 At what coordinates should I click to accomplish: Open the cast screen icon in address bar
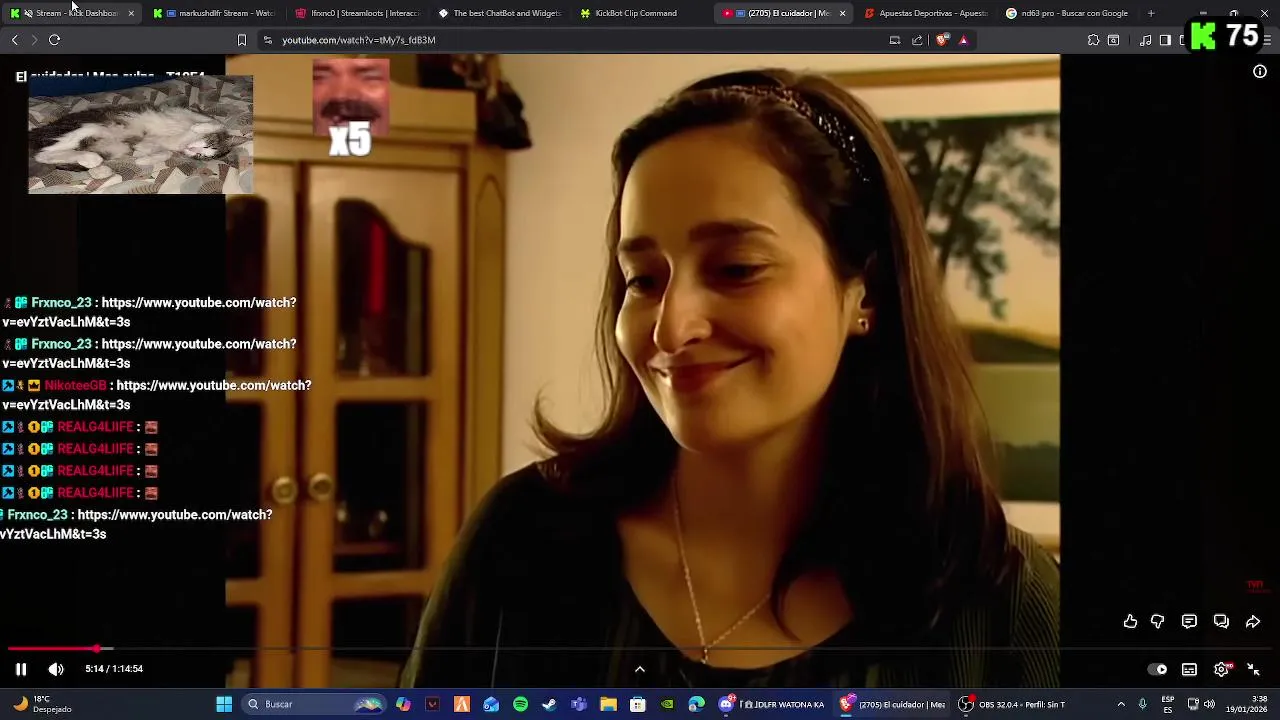[x=895, y=40]
